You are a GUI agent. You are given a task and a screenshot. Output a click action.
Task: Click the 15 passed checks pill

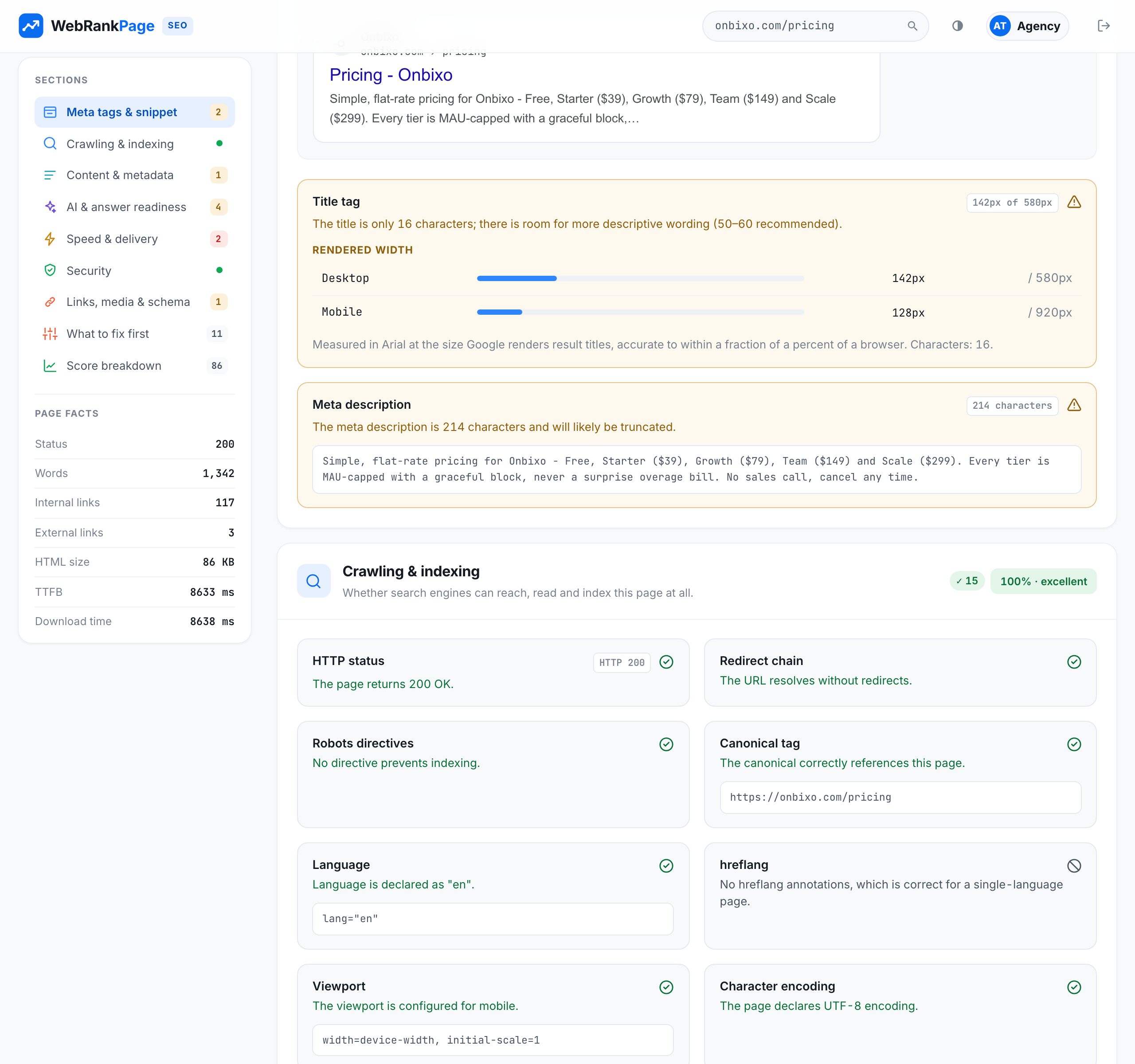coord(967,581)
